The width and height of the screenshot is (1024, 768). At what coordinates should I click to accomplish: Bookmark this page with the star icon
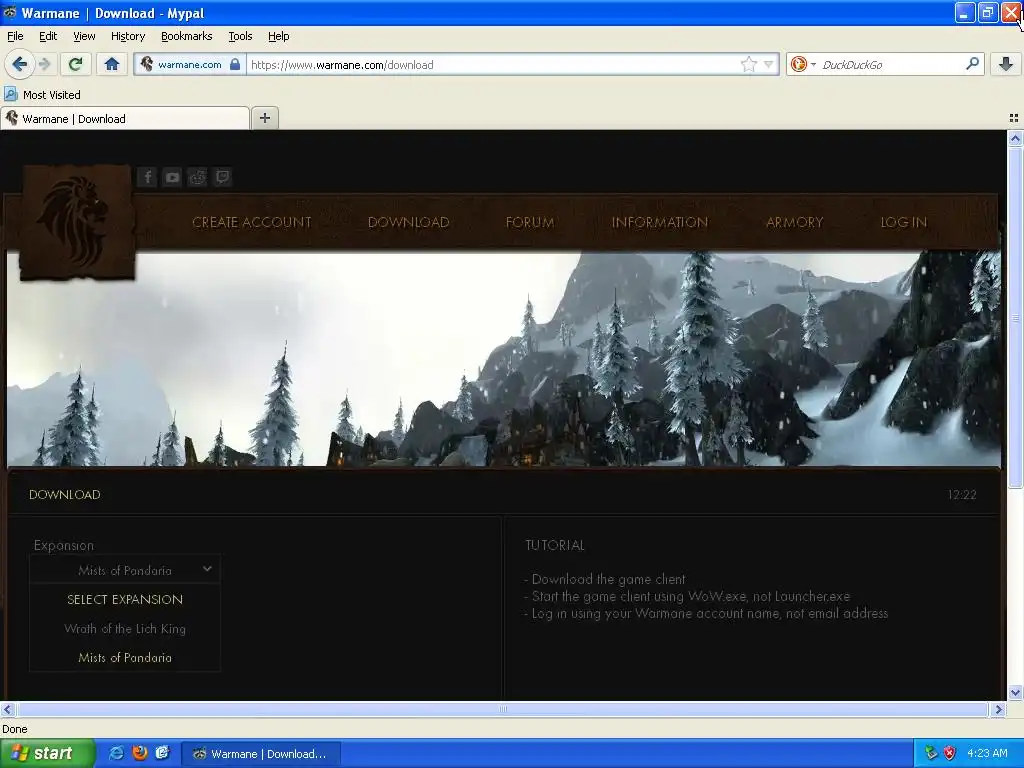click(x=748, y=64)
